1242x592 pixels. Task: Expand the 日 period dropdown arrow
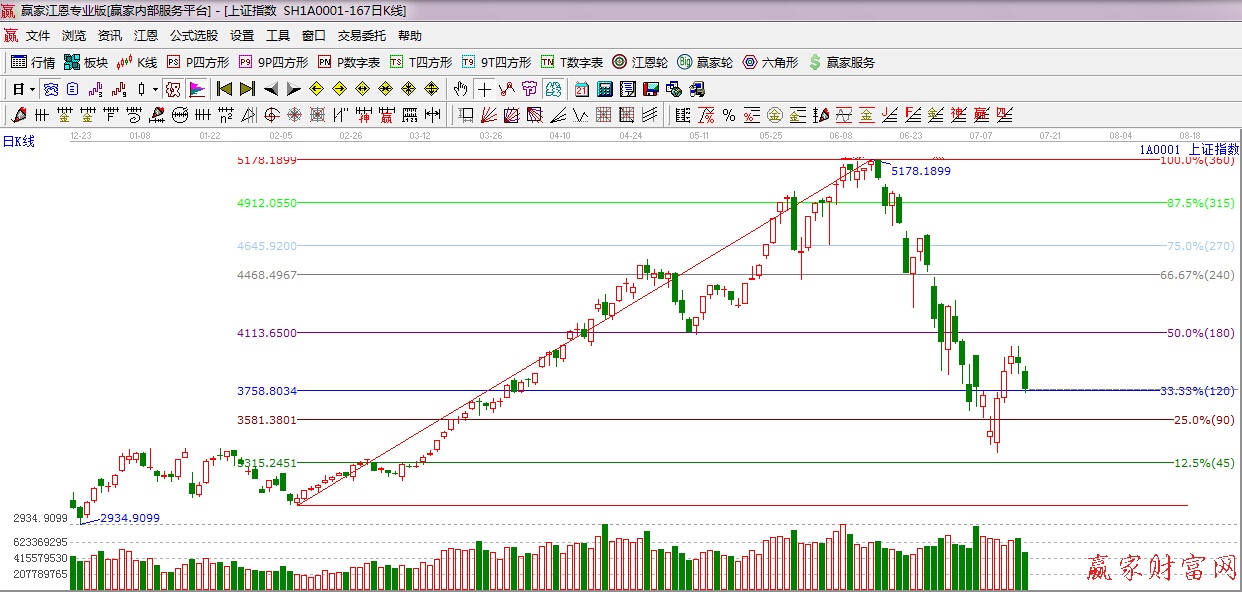32,89
